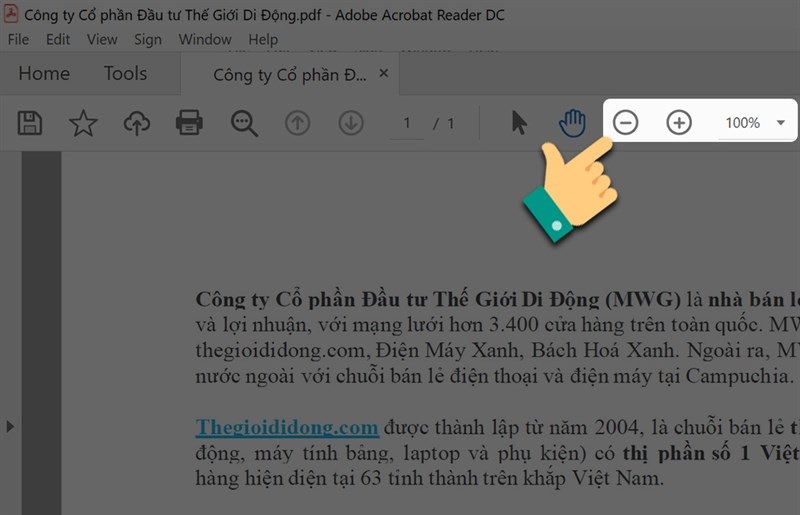Save the PDF using the floppy disk icon
The width and height of the screenshot is (800, 515).
[x=30, y=123]
